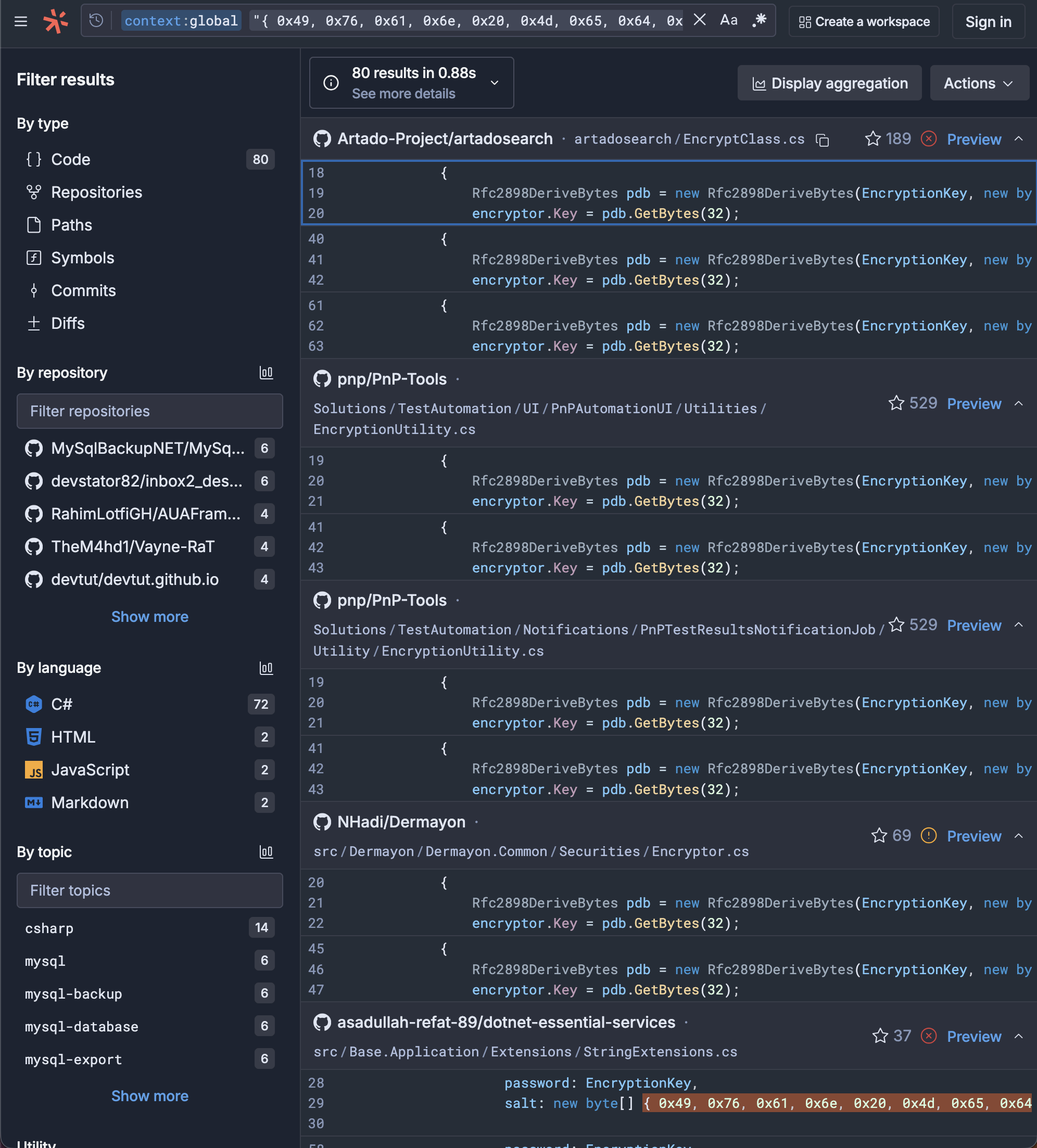1037x1148 pixels.
Task: Filter by HTML language
Action: point(150,737)
